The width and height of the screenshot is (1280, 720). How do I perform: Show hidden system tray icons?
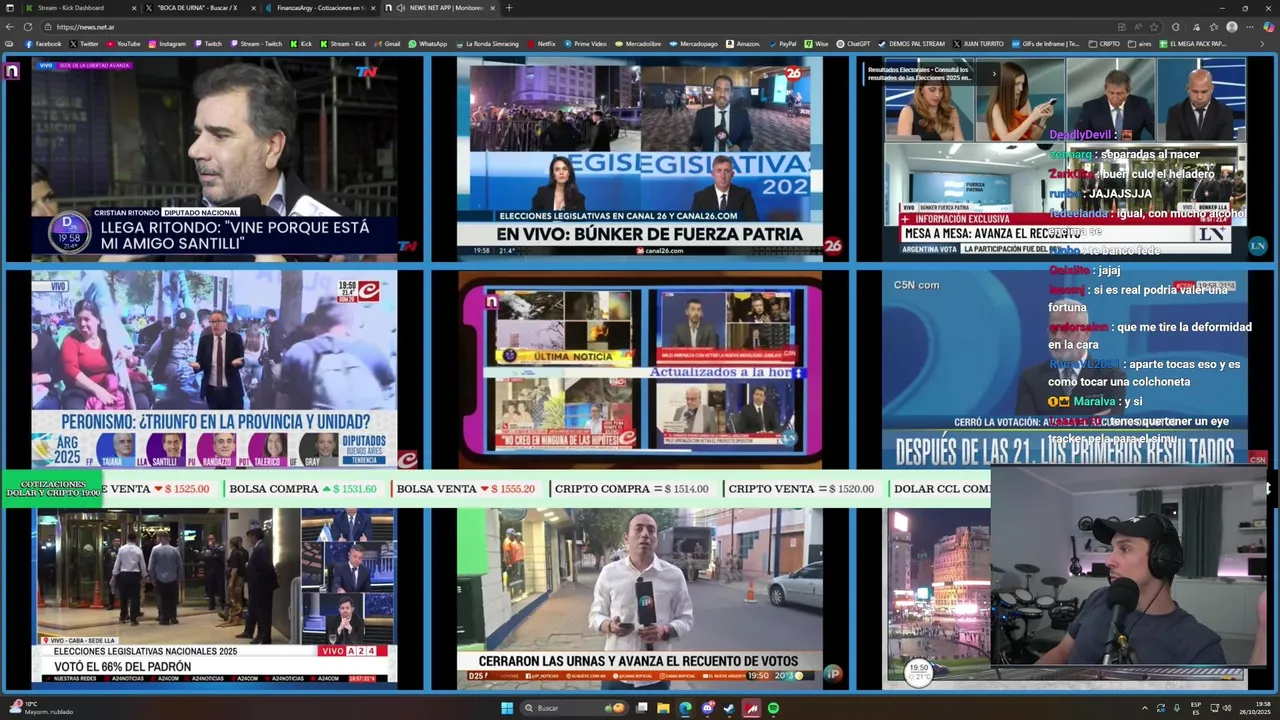[x=1145, y=708]
